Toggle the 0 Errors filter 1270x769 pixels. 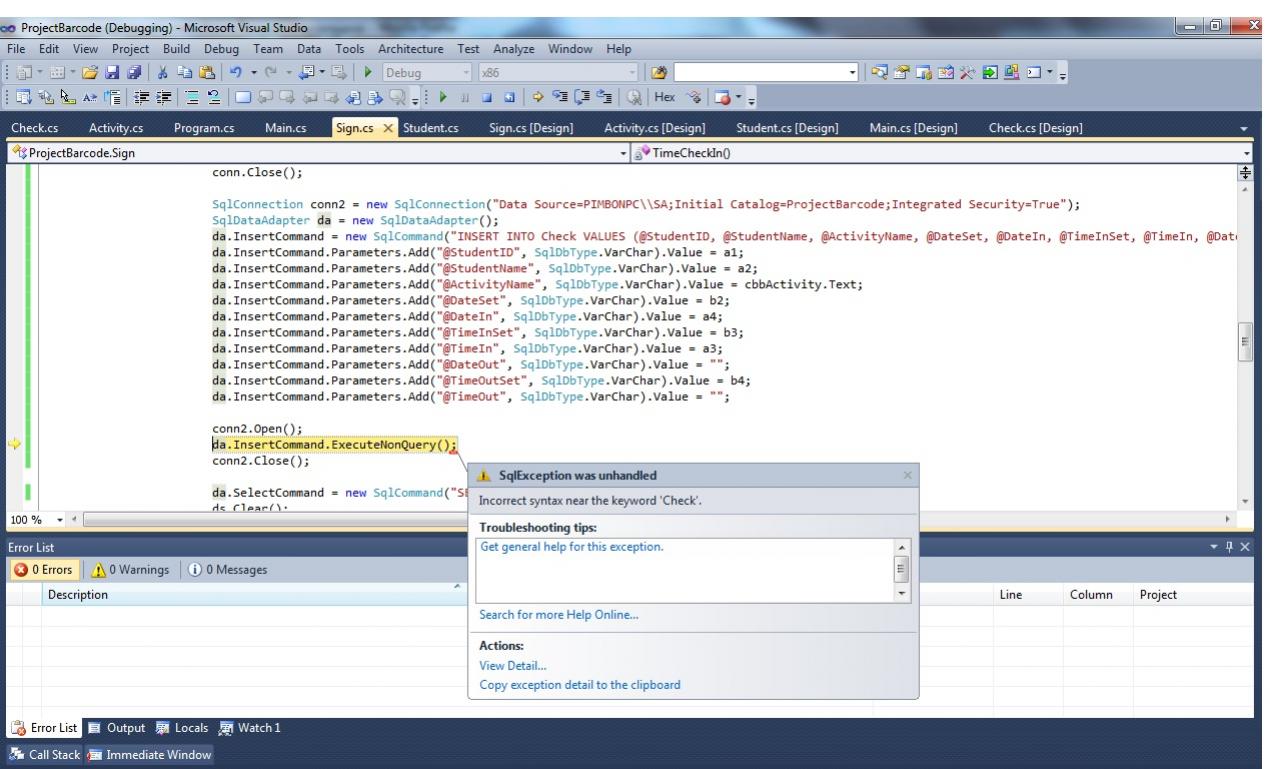[41, 570]
